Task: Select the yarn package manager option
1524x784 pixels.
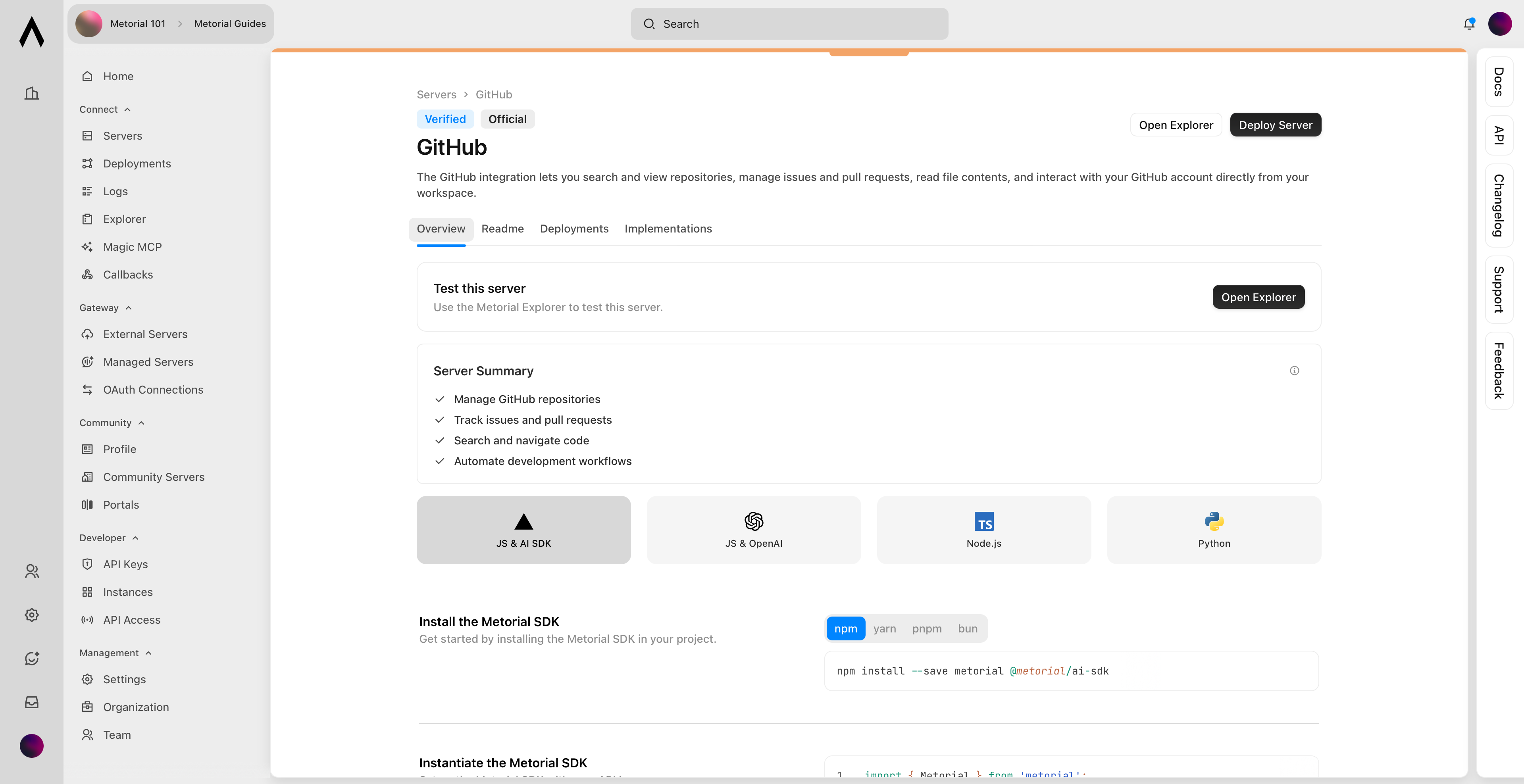Action: pyautogui.click(x=885, y=628)
